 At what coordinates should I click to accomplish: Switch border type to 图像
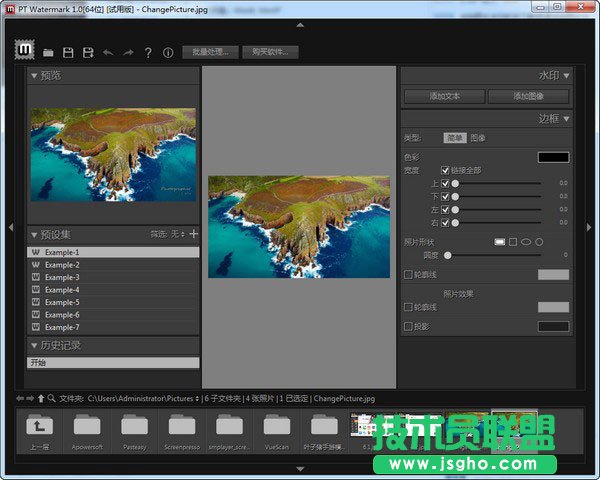(x=478, y=137)
